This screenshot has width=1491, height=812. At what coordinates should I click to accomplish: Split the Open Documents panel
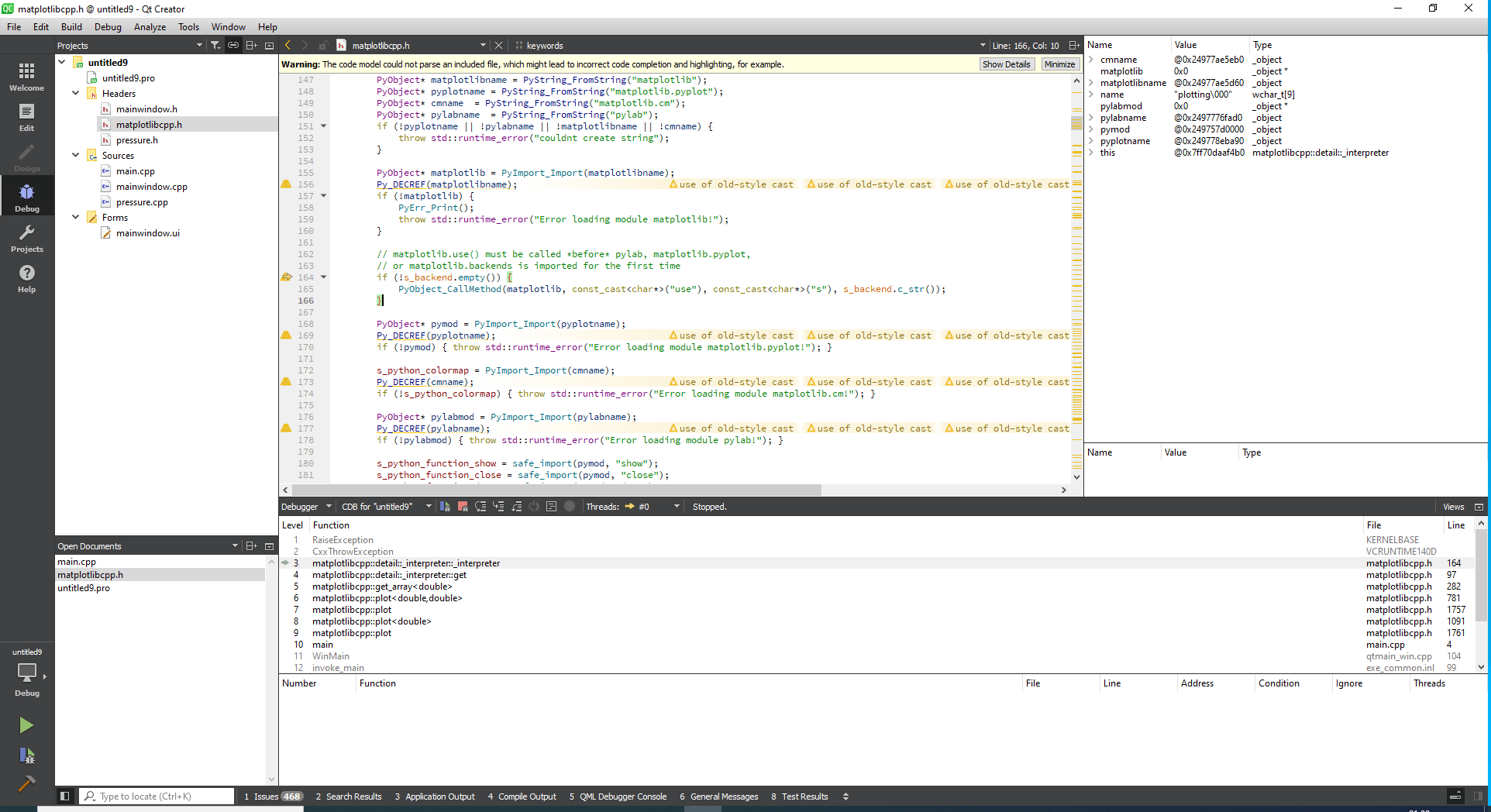pos(251,546)
